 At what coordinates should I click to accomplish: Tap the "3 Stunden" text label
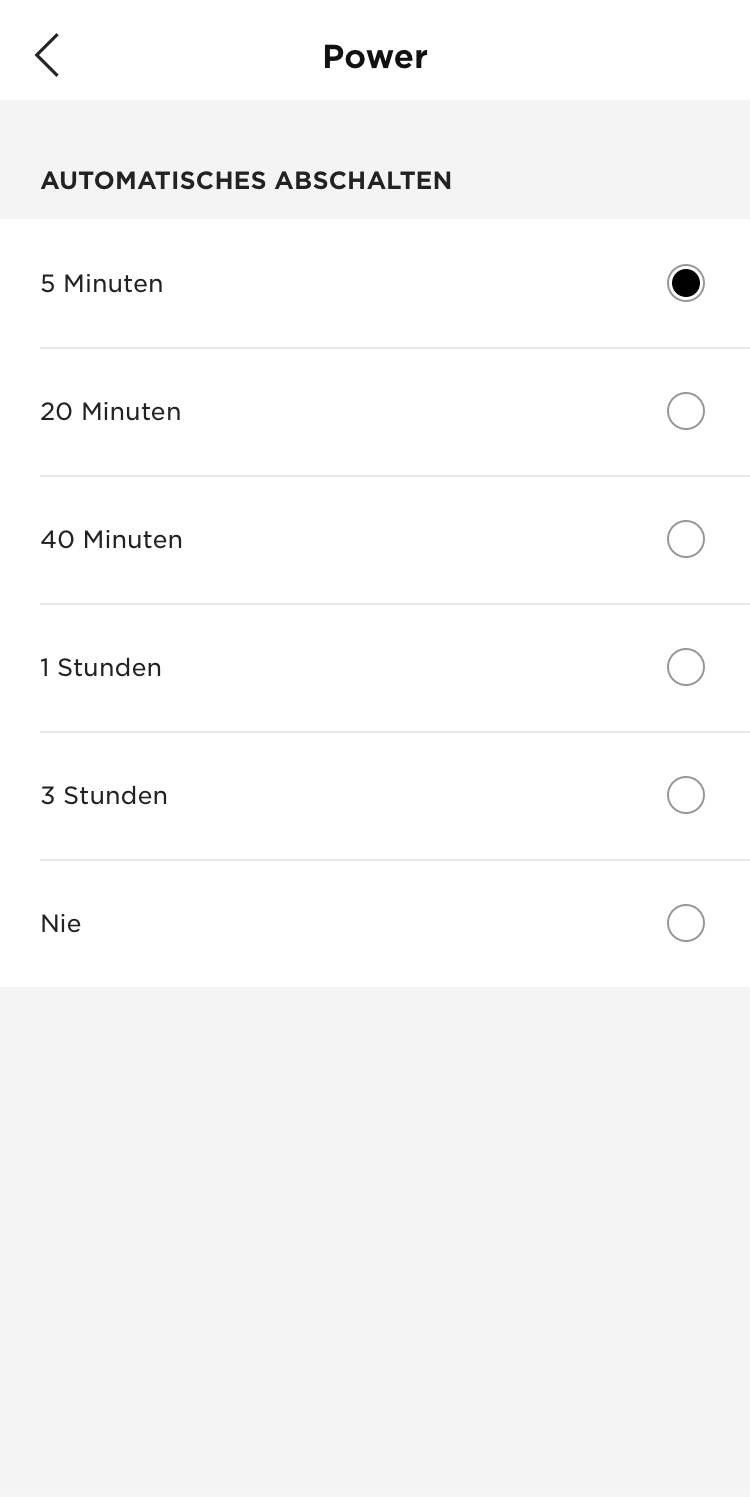click(x=104, y=796)
